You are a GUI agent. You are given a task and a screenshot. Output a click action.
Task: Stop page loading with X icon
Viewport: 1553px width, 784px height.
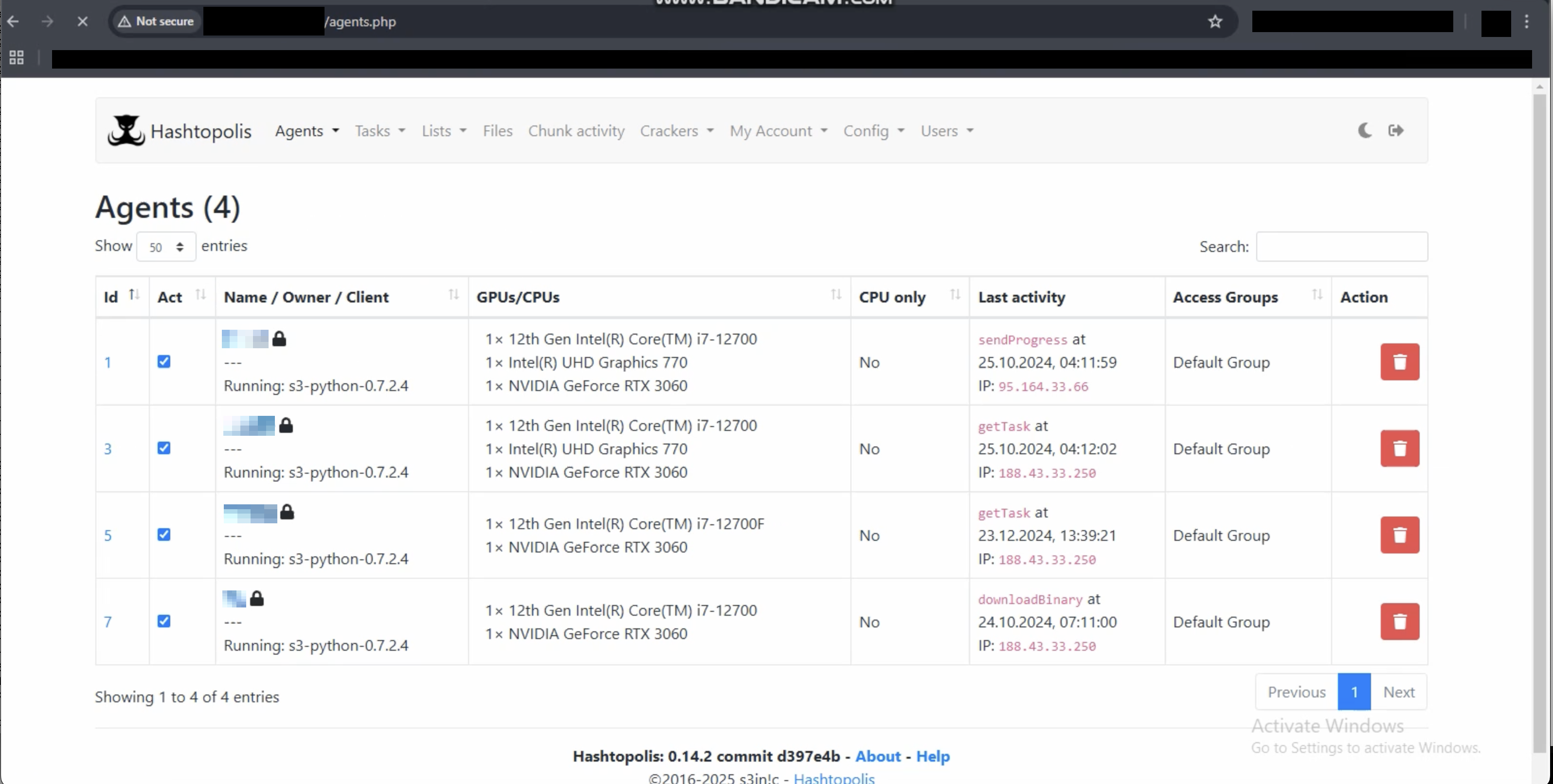(83, 22)
